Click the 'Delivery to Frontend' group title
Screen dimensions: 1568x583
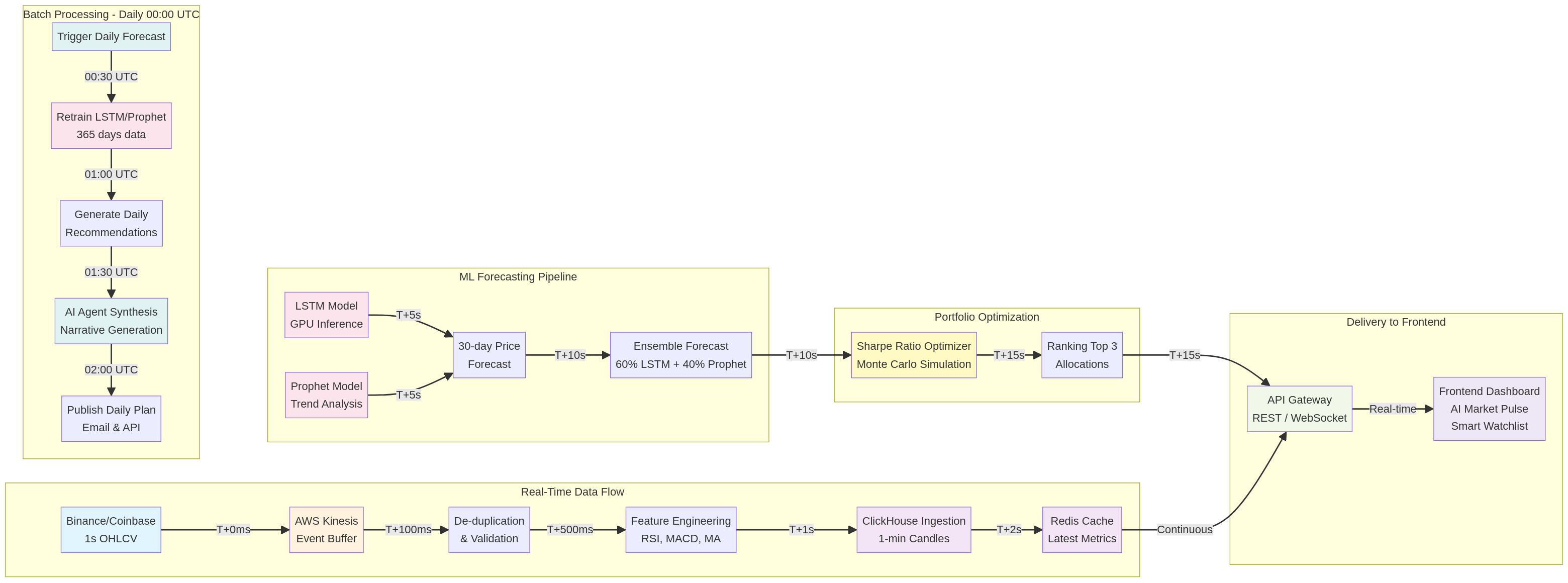pyautogui.click(x=1396, y=322)
